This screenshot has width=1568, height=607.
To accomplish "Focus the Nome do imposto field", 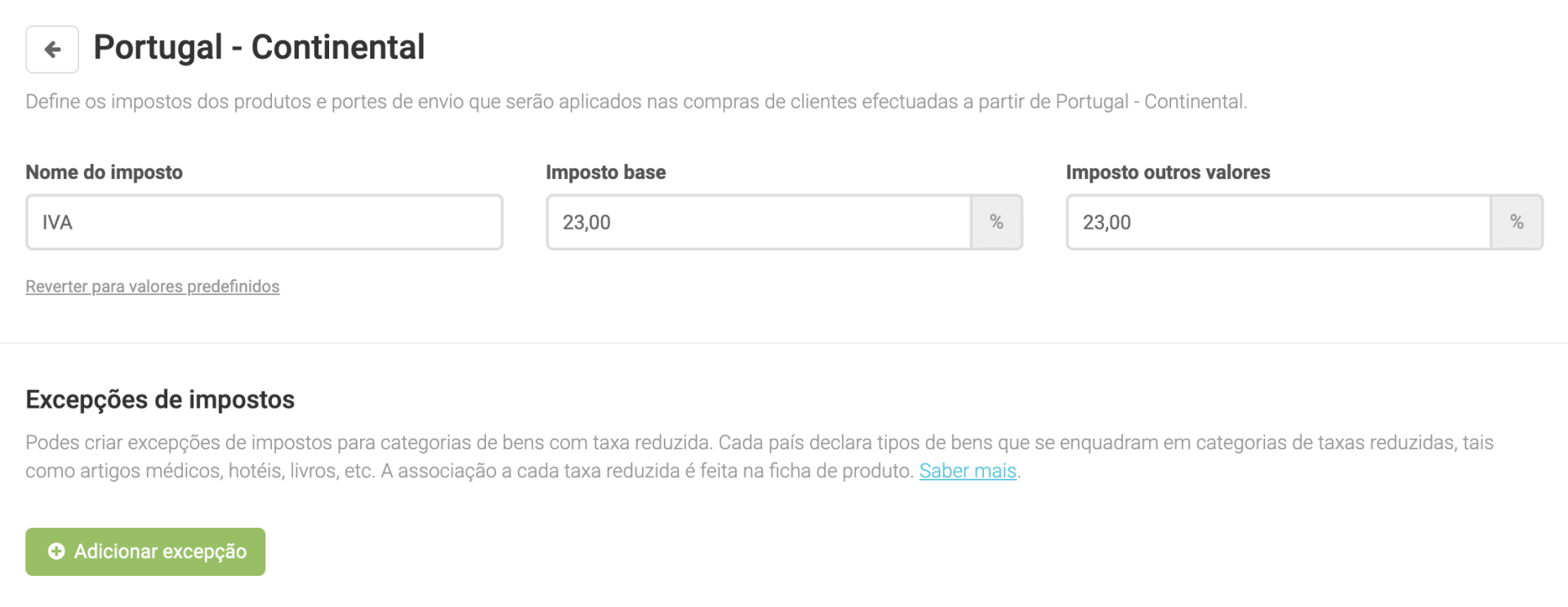I will click(264, 222).
